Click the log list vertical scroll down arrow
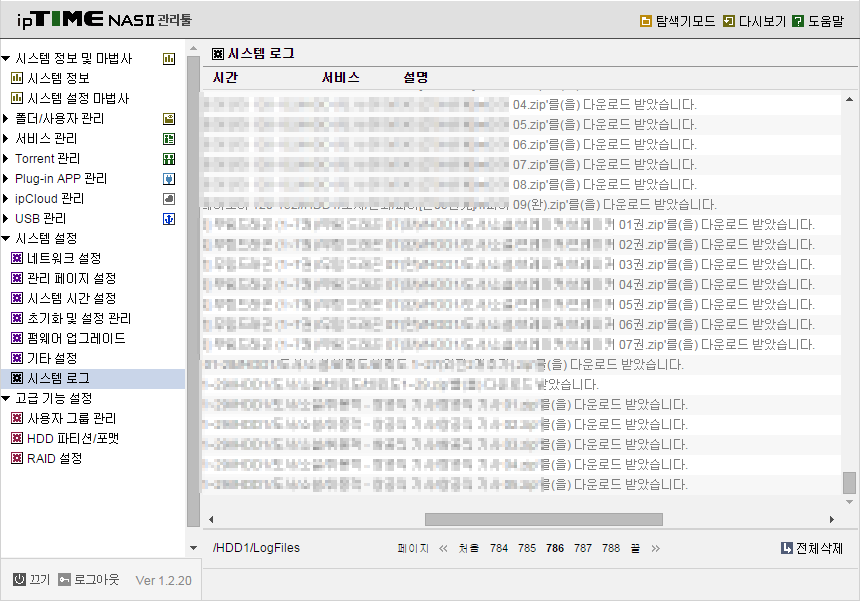Screen dimensions: 863x603 (x=849, y=502)
